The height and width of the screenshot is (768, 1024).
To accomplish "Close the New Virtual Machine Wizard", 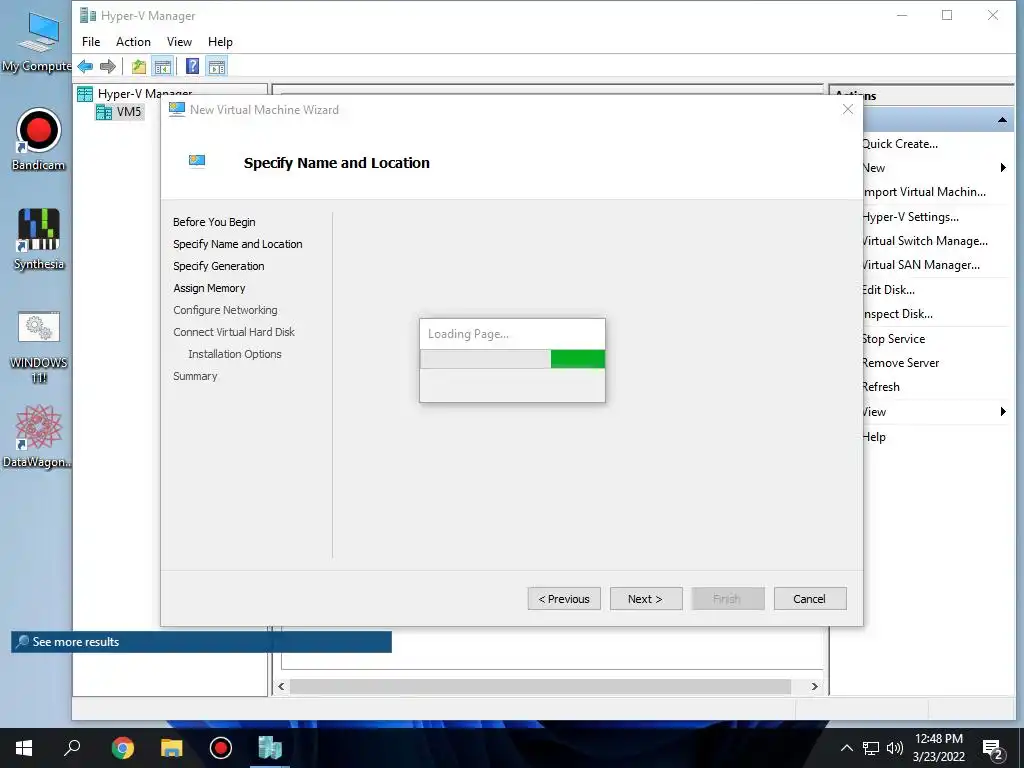I will [x=848, y=109].
